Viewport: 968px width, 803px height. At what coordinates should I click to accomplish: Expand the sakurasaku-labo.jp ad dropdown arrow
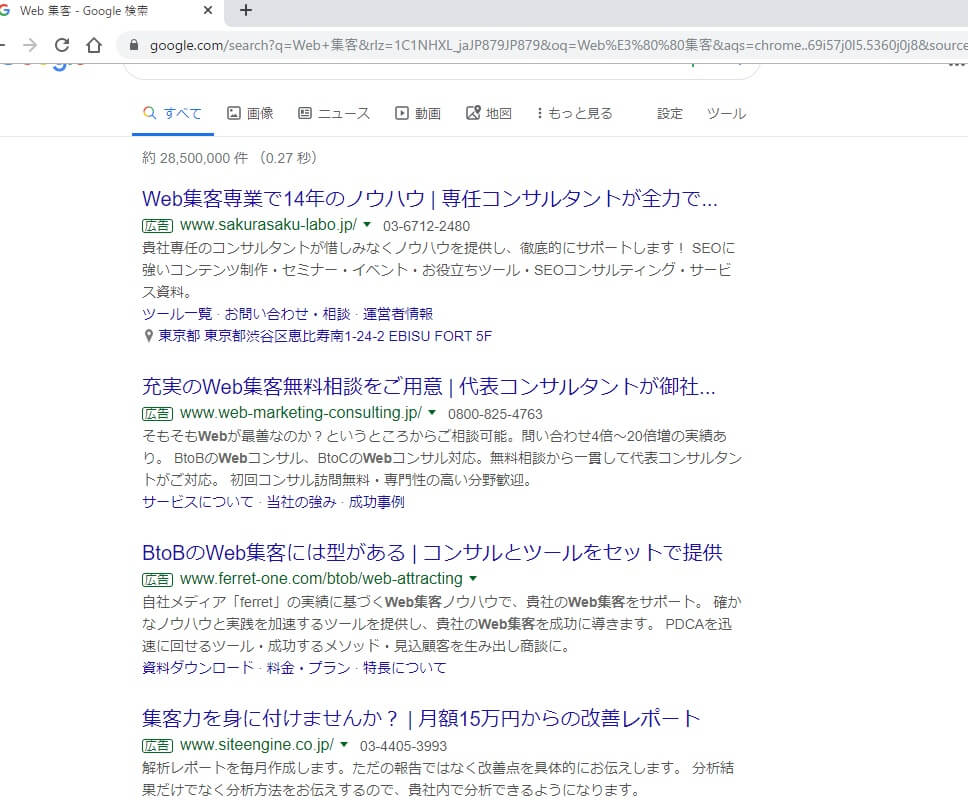pyautogui.click(x=367, y=225)
